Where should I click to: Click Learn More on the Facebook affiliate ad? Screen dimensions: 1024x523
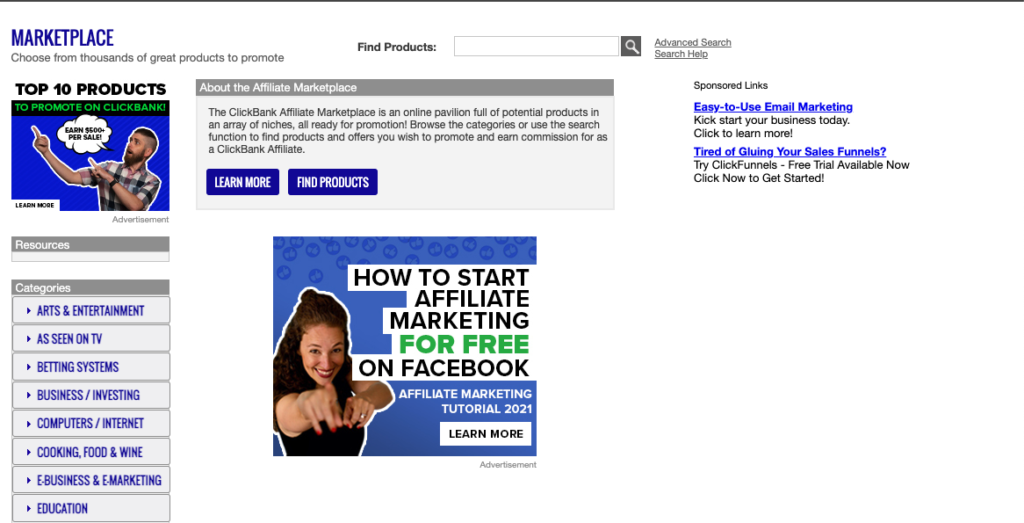[x=485, y=434]
